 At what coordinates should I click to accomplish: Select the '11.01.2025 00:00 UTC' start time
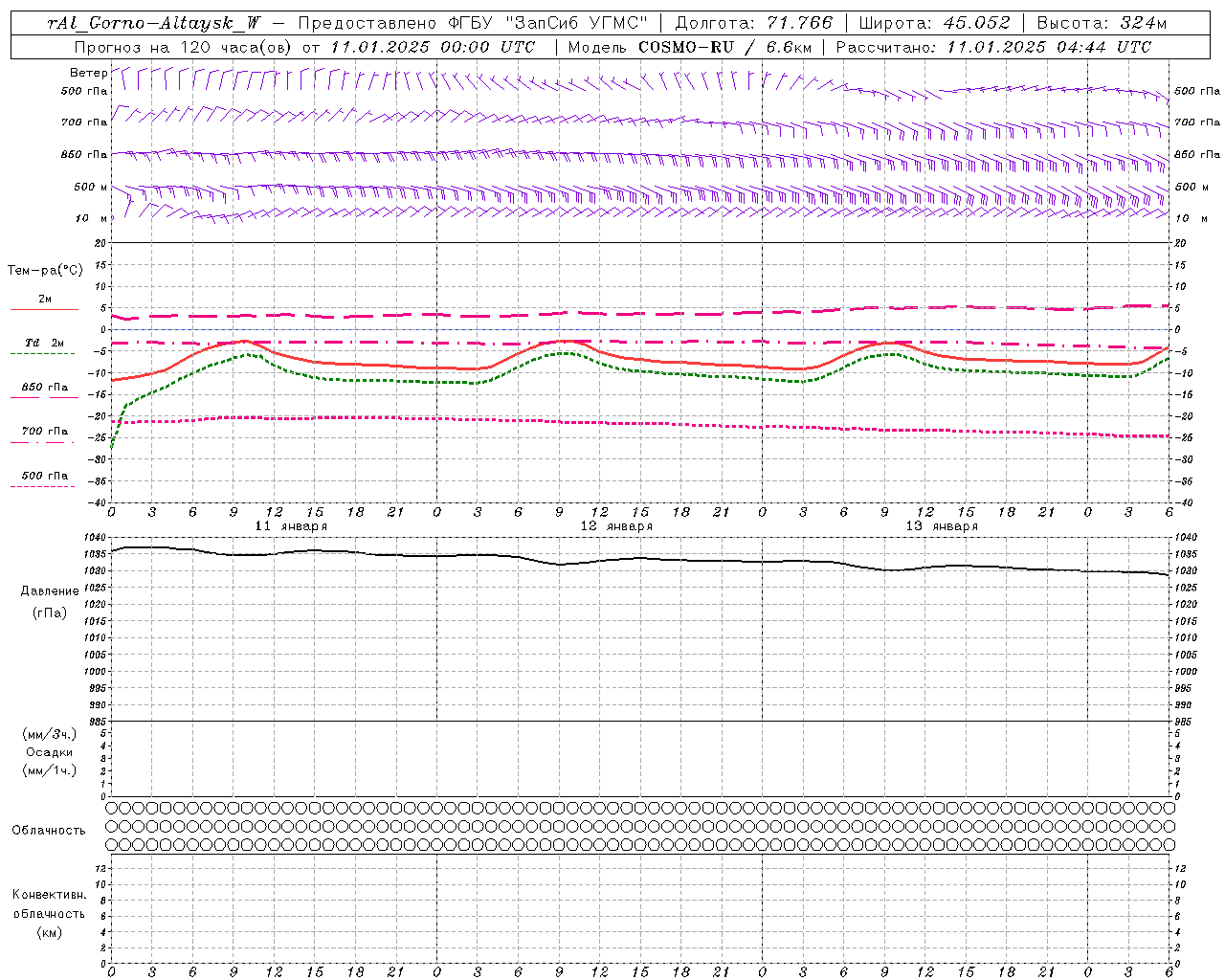tap(433, 47)
